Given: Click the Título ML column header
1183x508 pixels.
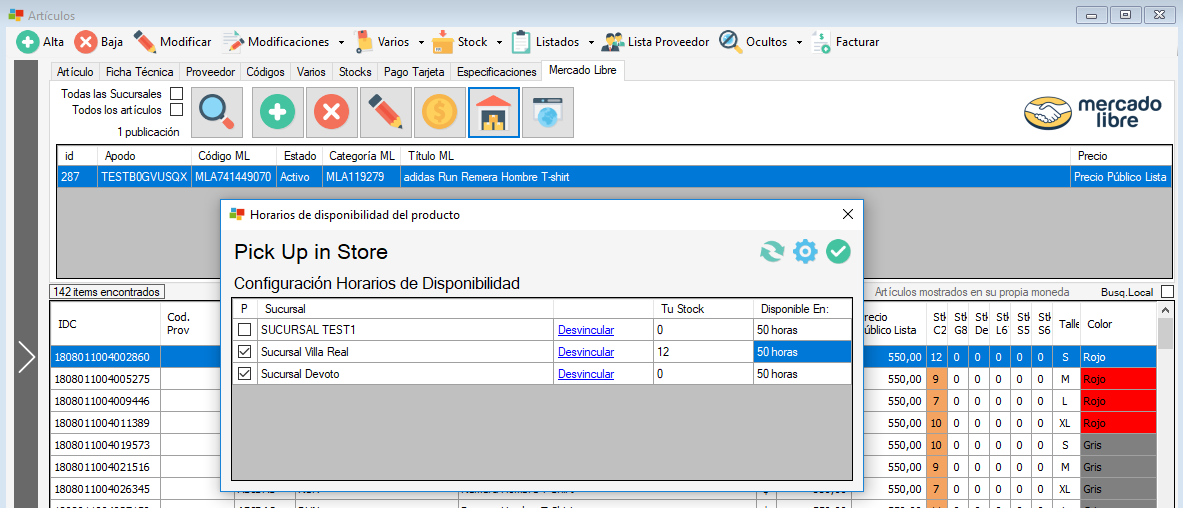Looking at the screenshot, I should point(736,155).
